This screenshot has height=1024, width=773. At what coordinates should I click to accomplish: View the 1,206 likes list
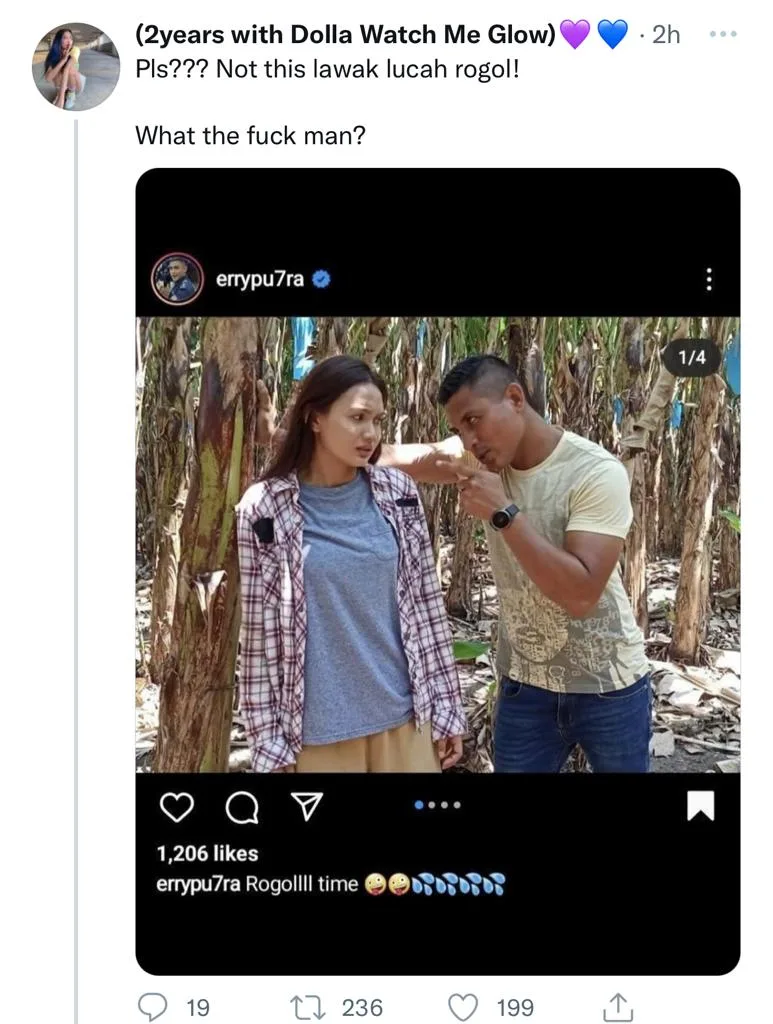coord(207,853)
